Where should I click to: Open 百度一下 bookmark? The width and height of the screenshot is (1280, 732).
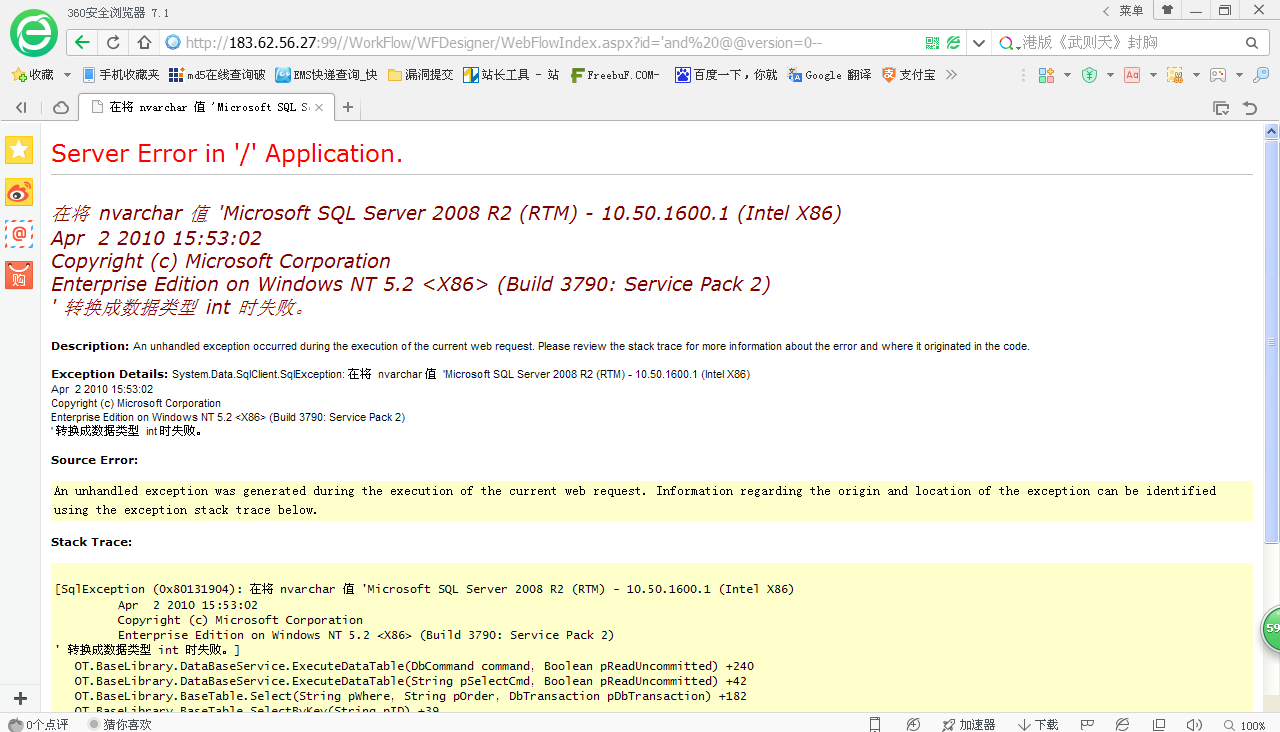point(726,75)
